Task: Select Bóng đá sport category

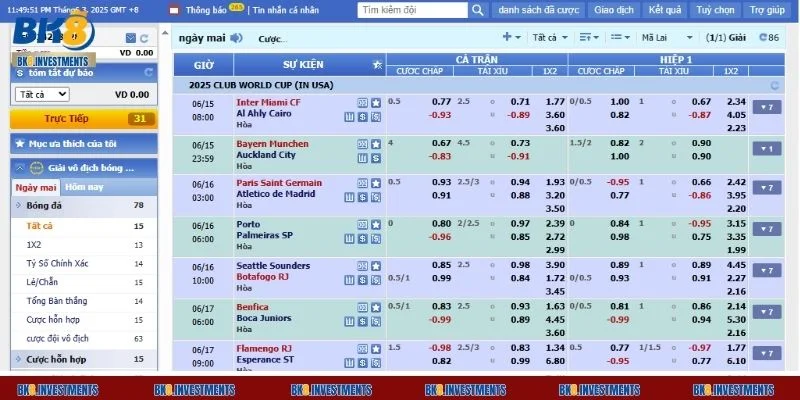Action: point(84,206)
